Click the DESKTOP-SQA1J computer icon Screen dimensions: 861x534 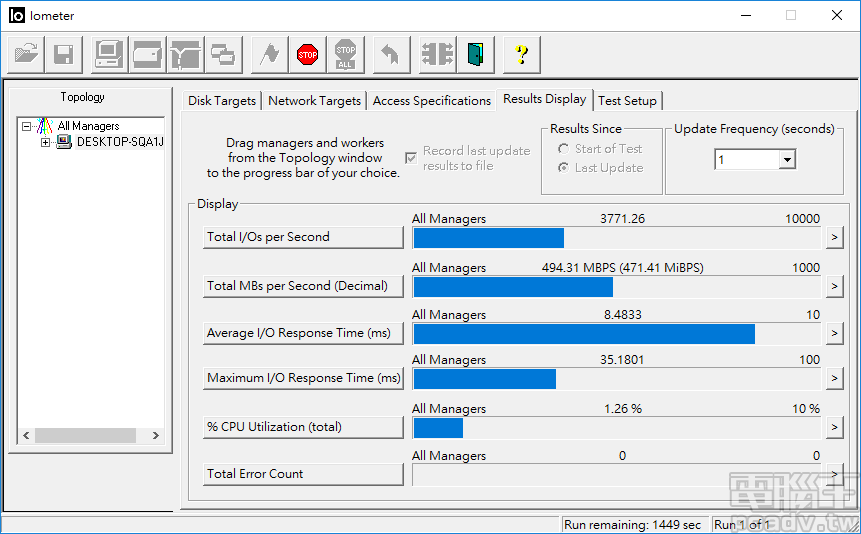click(64, 142)
